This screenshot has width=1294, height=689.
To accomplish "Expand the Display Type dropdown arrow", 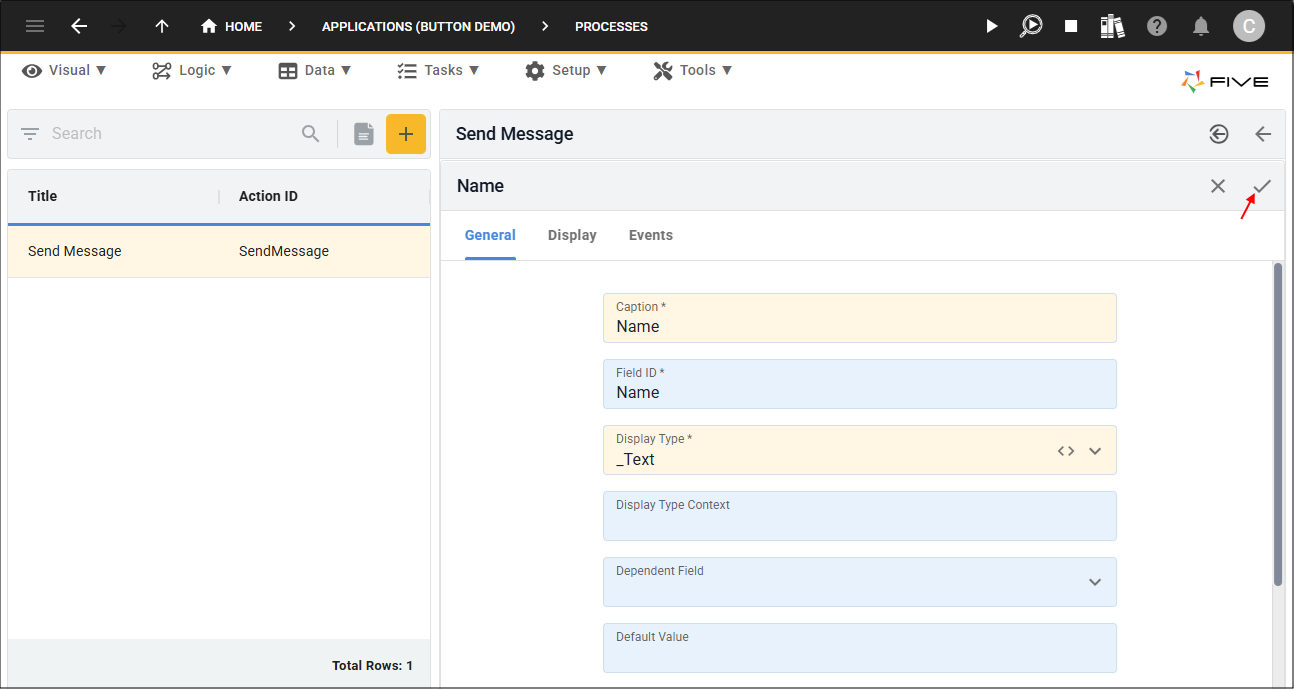I will click(1095, 451).
